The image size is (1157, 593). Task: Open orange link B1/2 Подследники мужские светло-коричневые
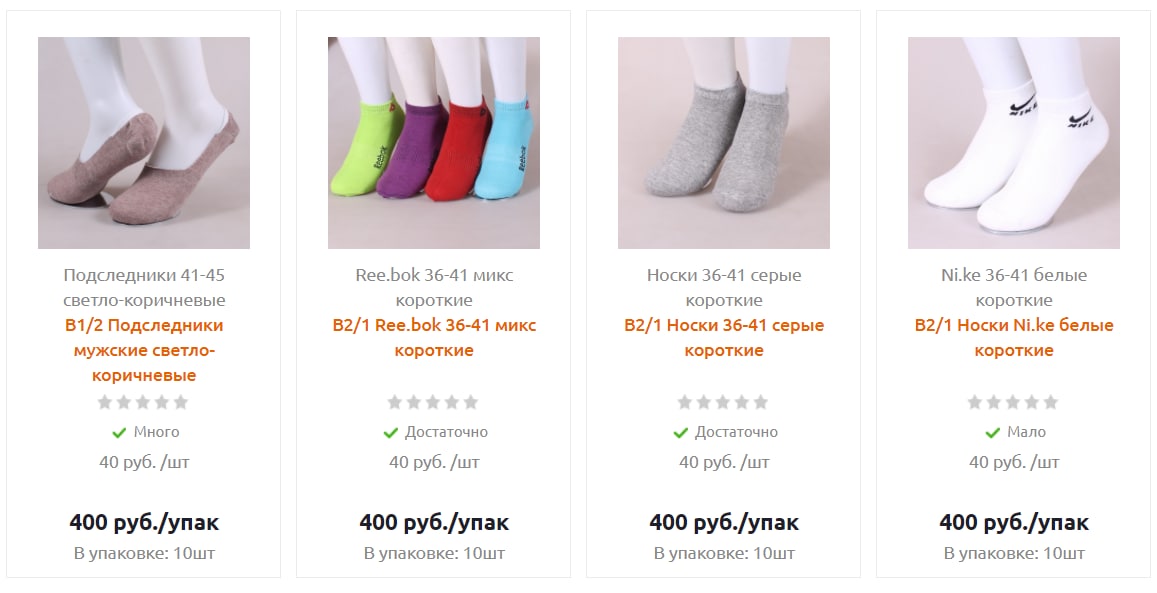click(144, 350)
